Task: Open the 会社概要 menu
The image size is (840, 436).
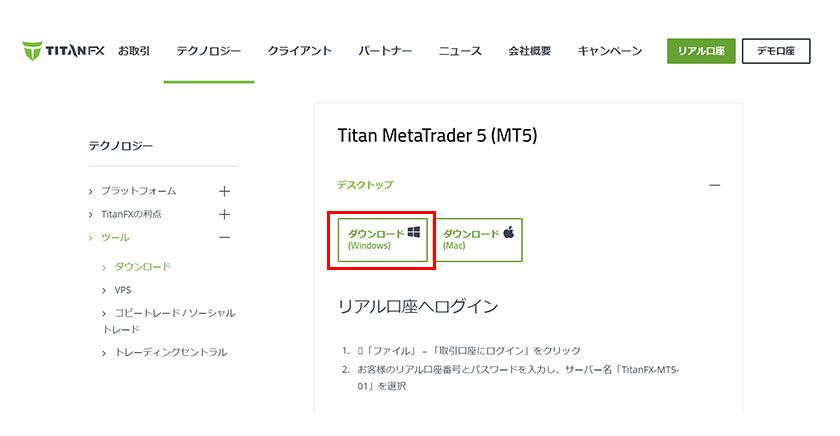Action: [530, 51]
